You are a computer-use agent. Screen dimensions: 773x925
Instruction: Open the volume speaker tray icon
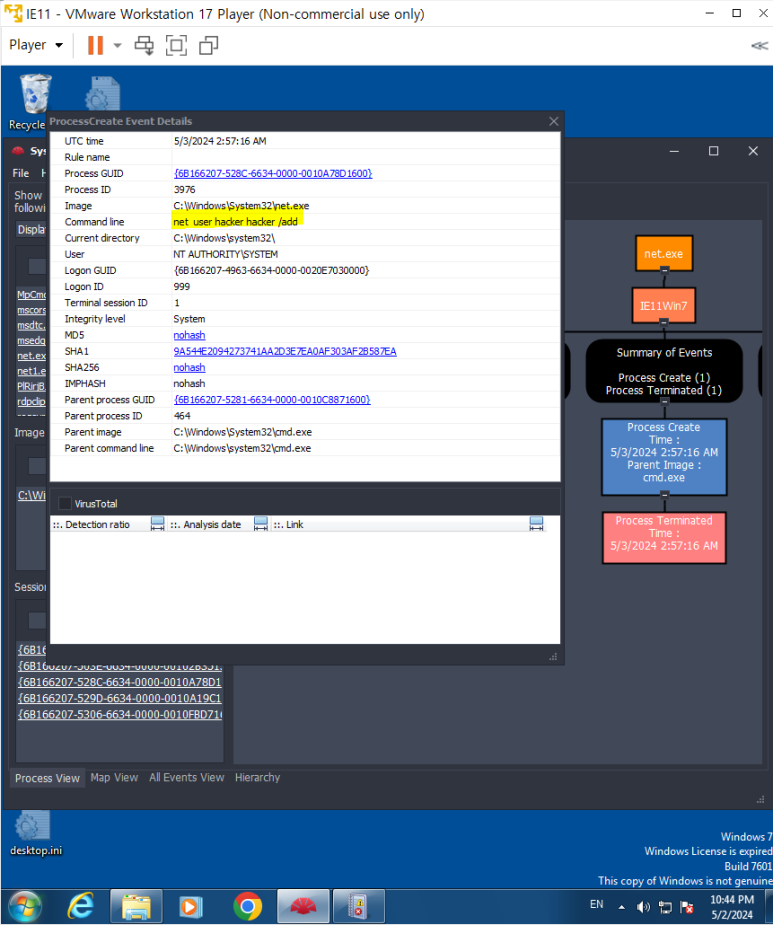pyautogui.click(x=643, y=907)
